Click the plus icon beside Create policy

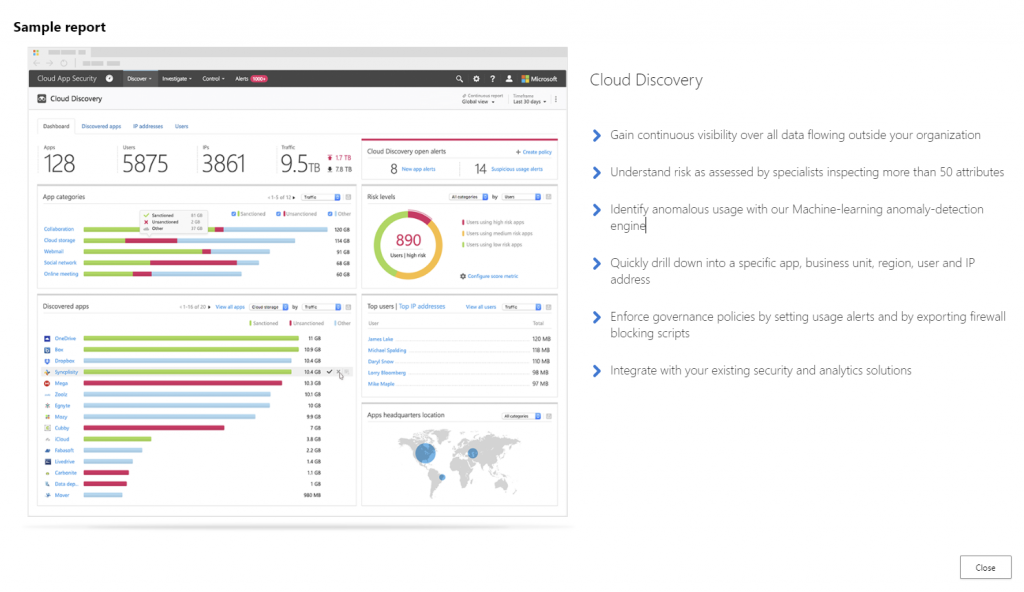[518, 152]
